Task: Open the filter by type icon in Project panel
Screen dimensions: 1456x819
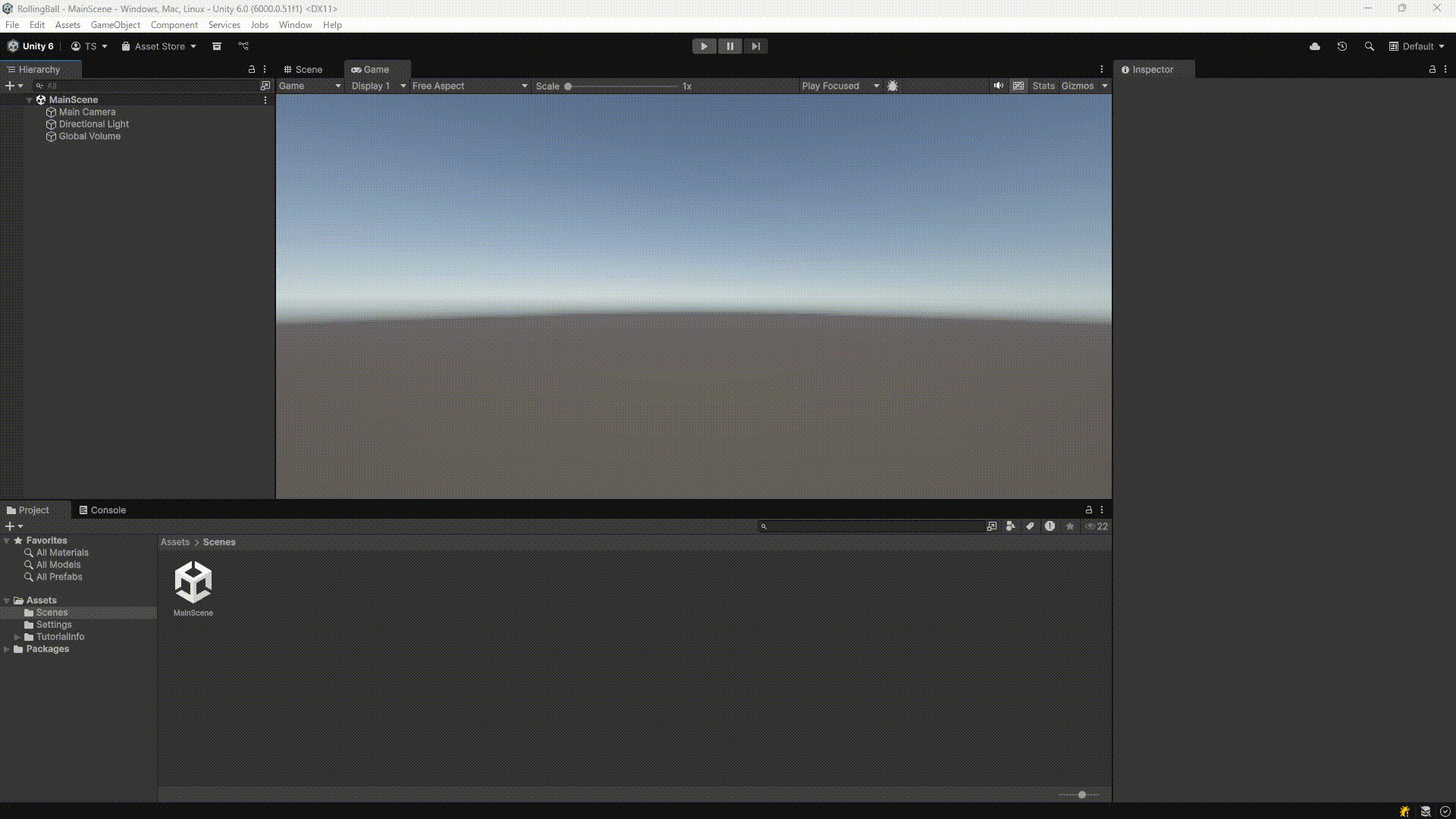Action: click(1009, 526)
